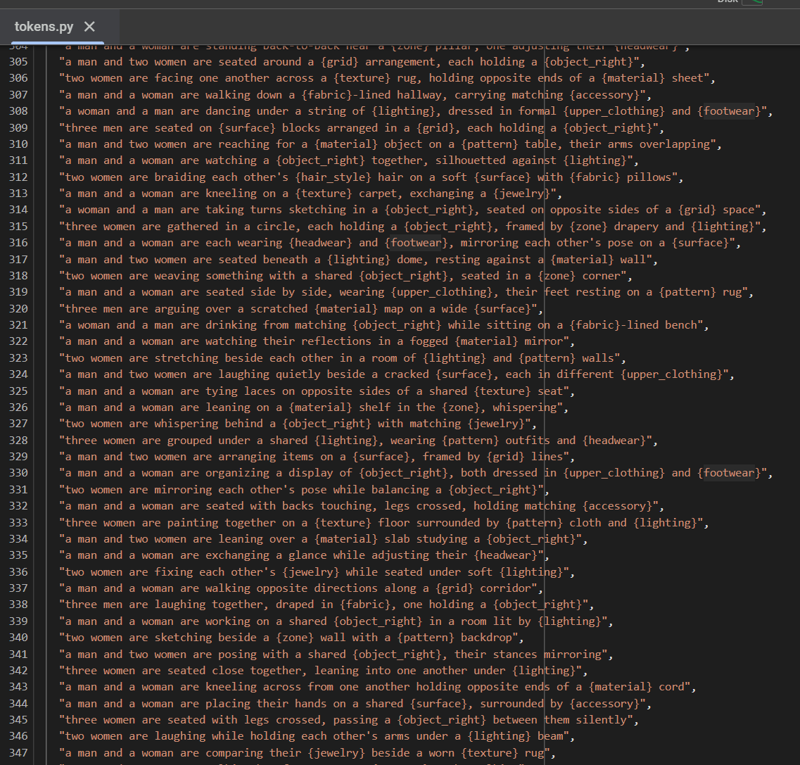Click line number 331 in the gutter
This screenshot has height=765, width=800.
tap(18, 489)
